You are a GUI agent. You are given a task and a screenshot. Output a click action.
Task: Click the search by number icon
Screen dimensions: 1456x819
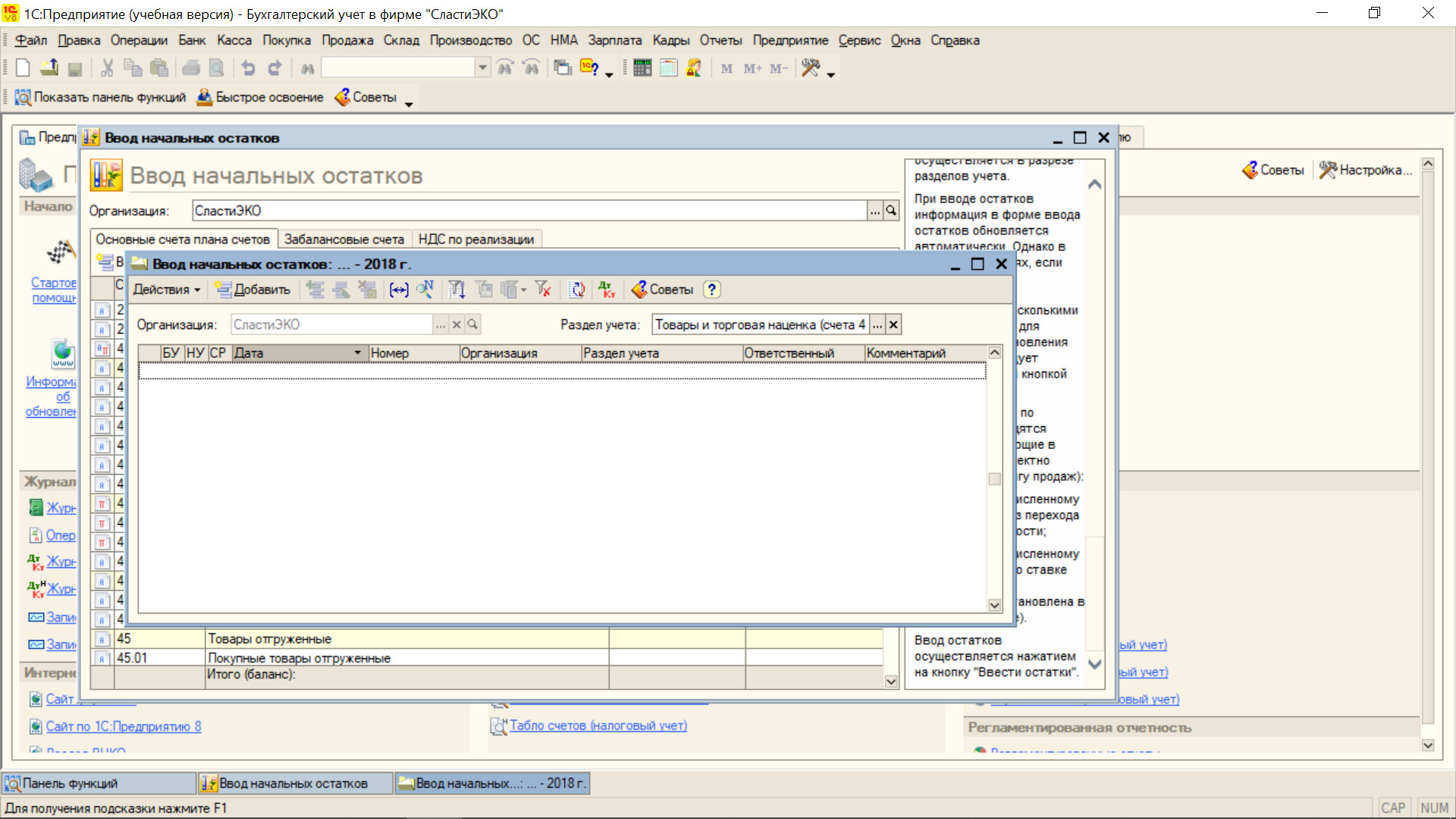point(425,289)
